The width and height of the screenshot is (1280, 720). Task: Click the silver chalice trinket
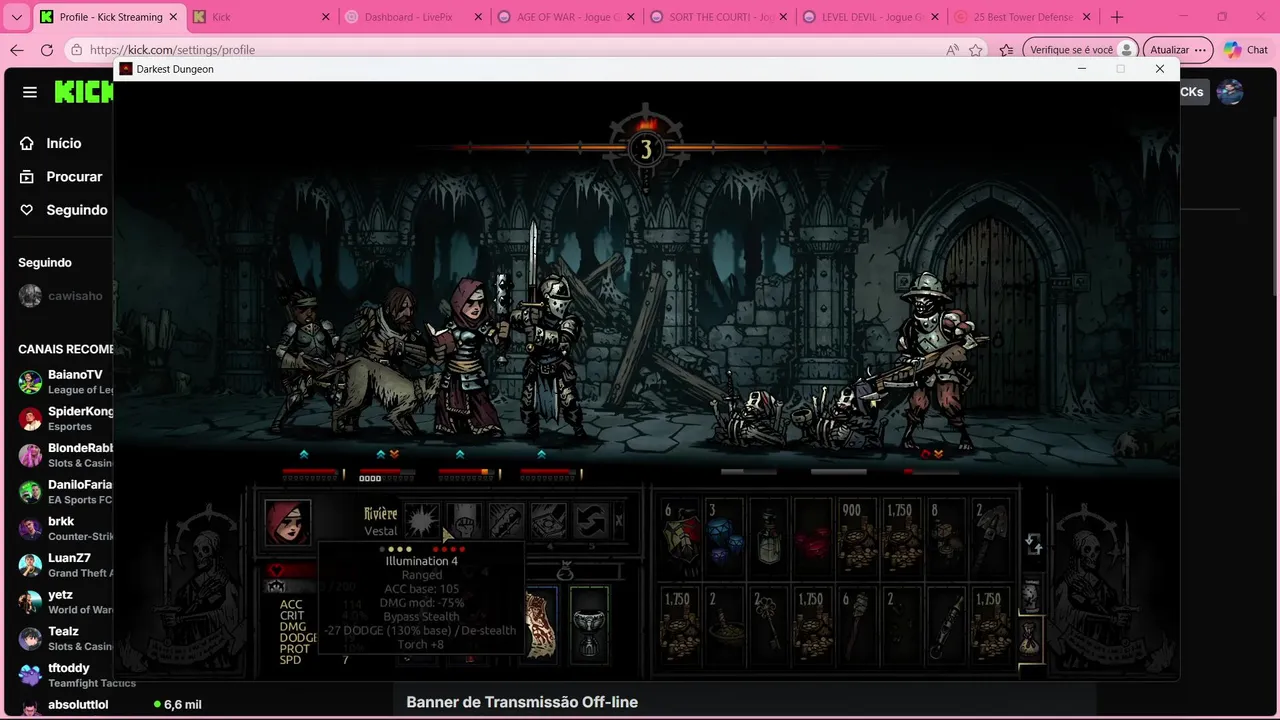pyautogui.click(x=589, y=625)
